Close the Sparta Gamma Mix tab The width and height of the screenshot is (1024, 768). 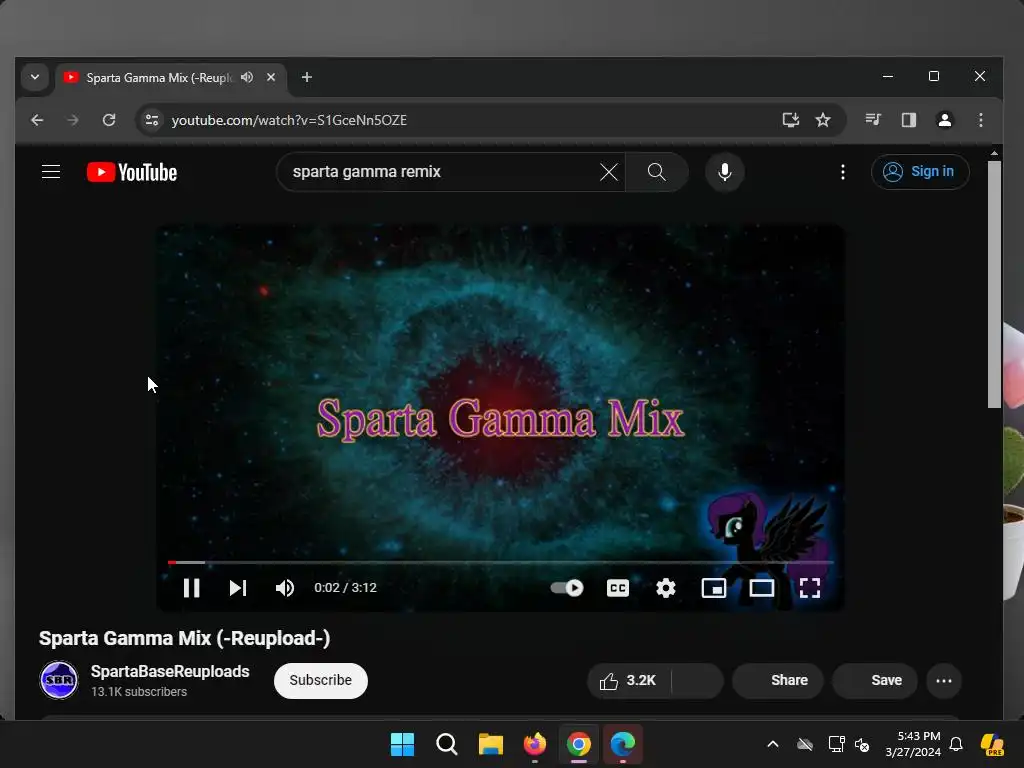click(271, 77)
